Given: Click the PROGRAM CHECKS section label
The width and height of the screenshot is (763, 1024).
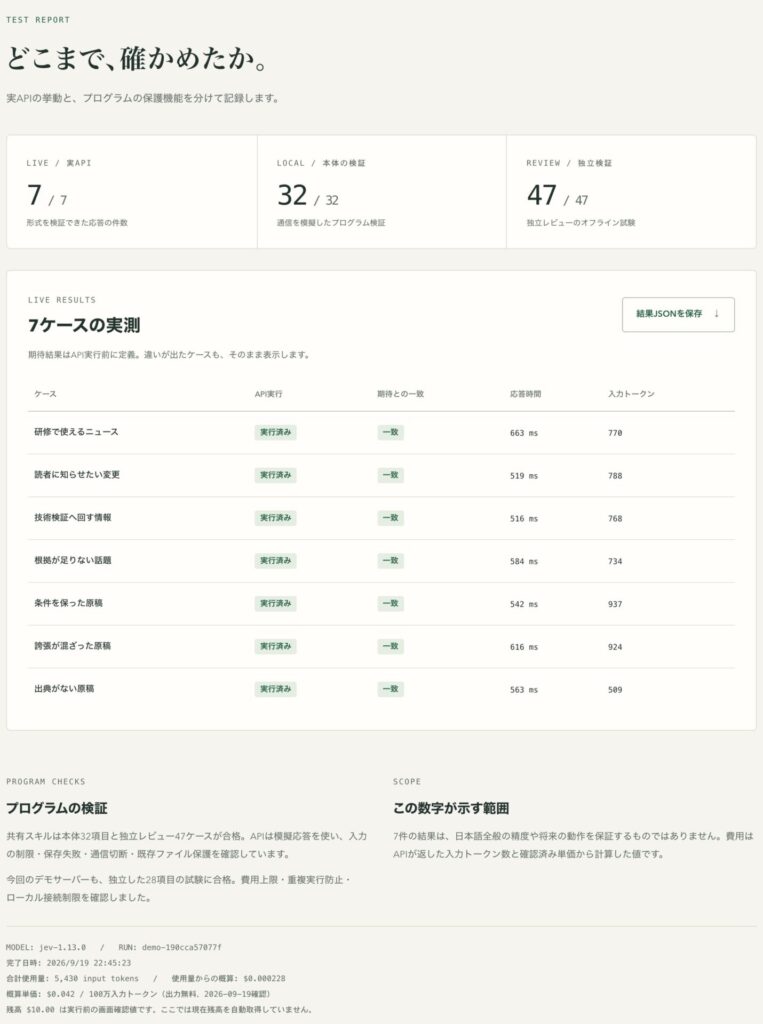Looking at the screenshot, I should 46,782.
